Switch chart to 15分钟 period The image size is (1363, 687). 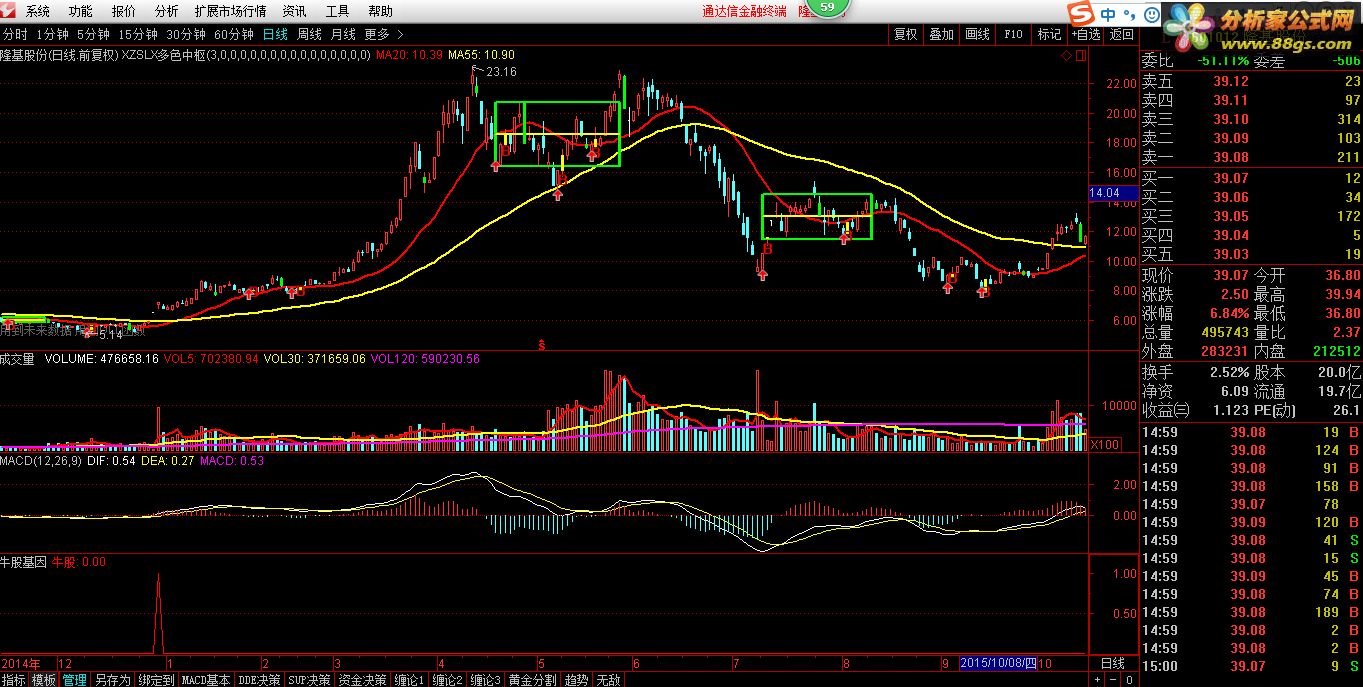137,34
